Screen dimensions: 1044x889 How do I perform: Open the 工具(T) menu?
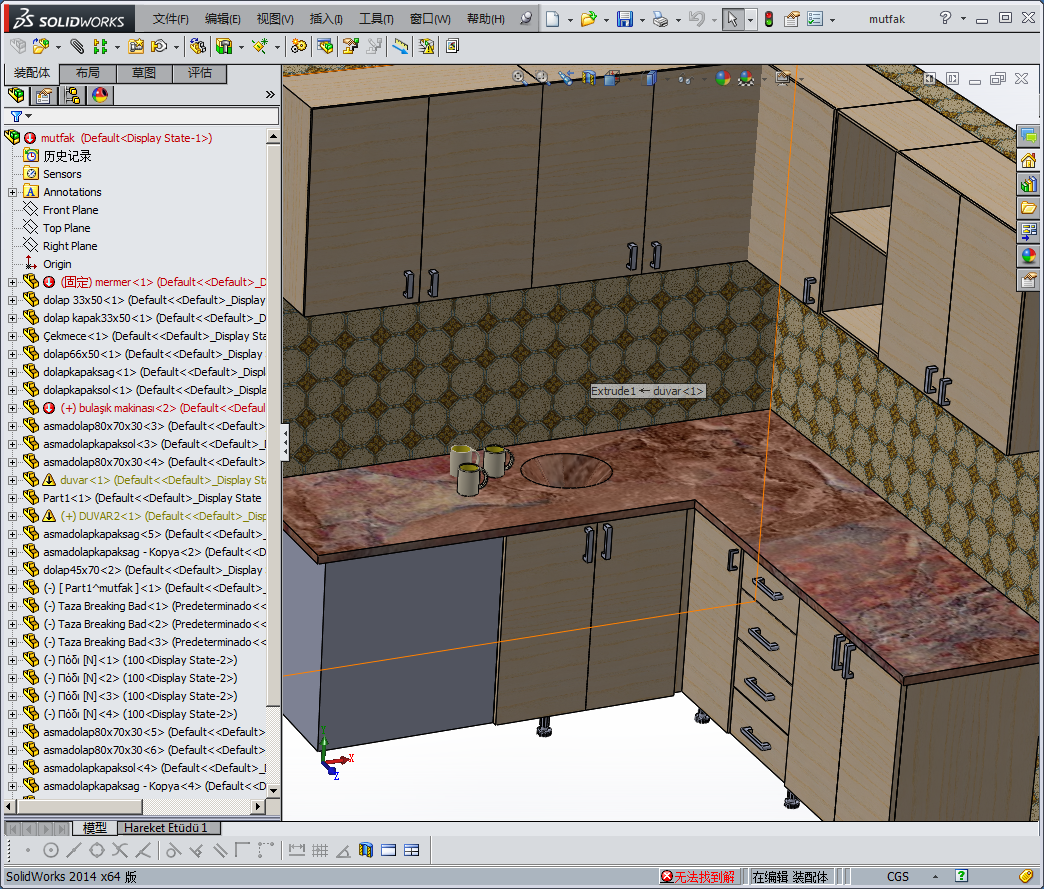point(376,19)
